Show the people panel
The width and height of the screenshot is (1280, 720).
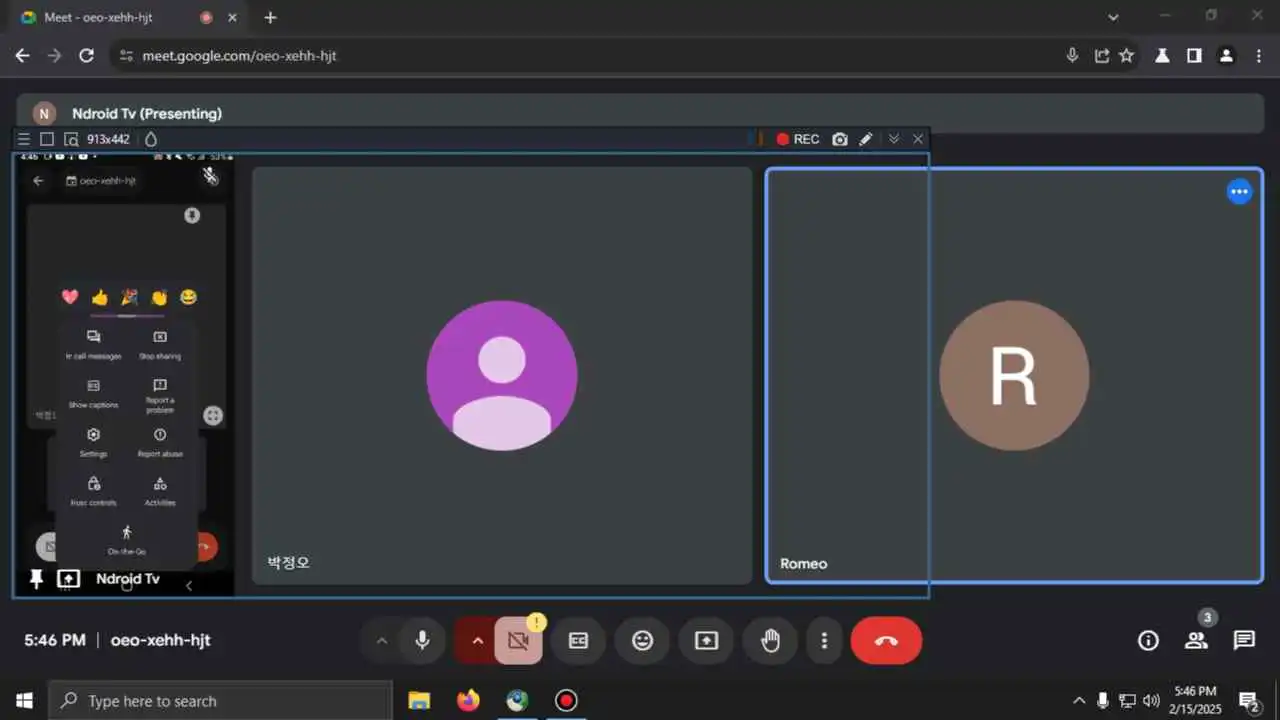(1196, 641)
